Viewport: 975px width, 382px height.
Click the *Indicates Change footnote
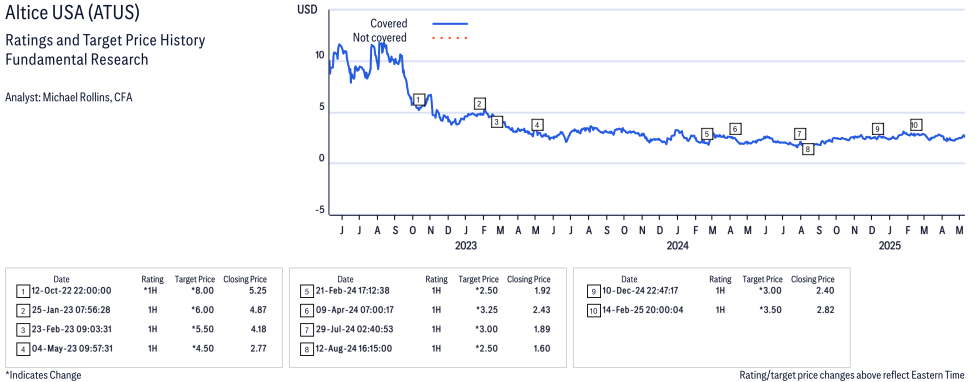[x=43, y=375]
